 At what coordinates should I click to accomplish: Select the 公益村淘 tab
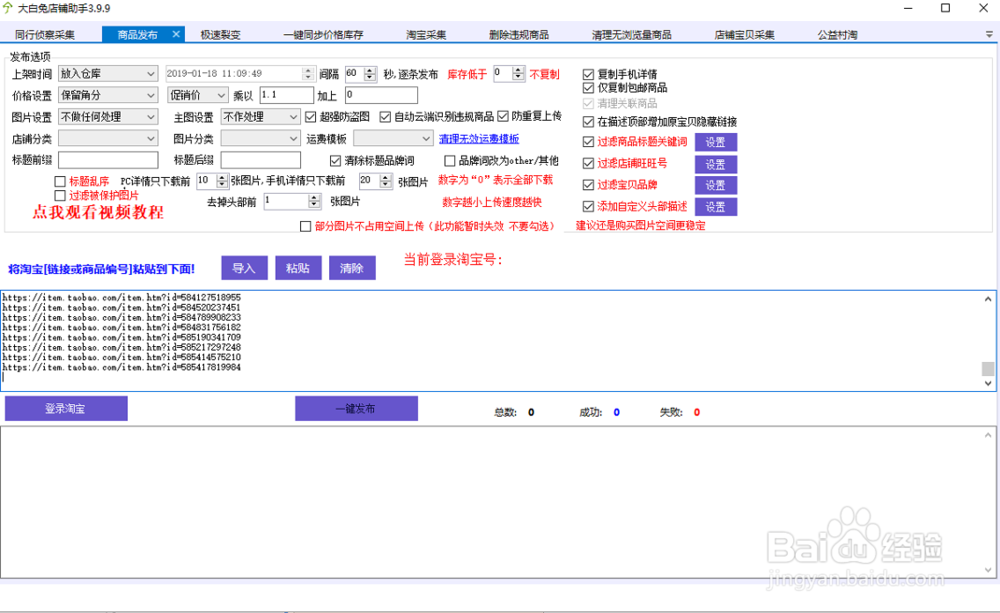(837, 35)
